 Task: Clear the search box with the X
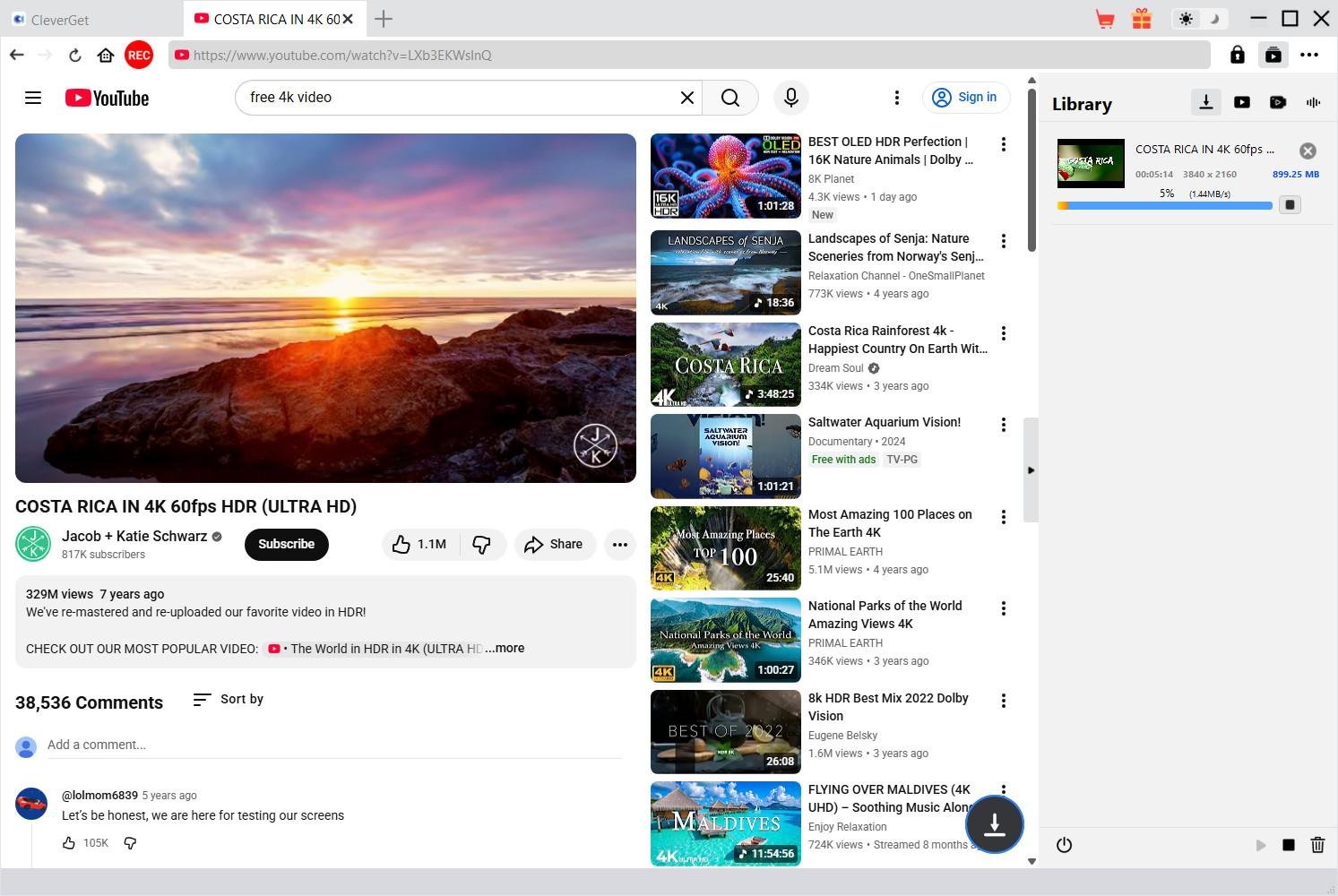[687, 98]
